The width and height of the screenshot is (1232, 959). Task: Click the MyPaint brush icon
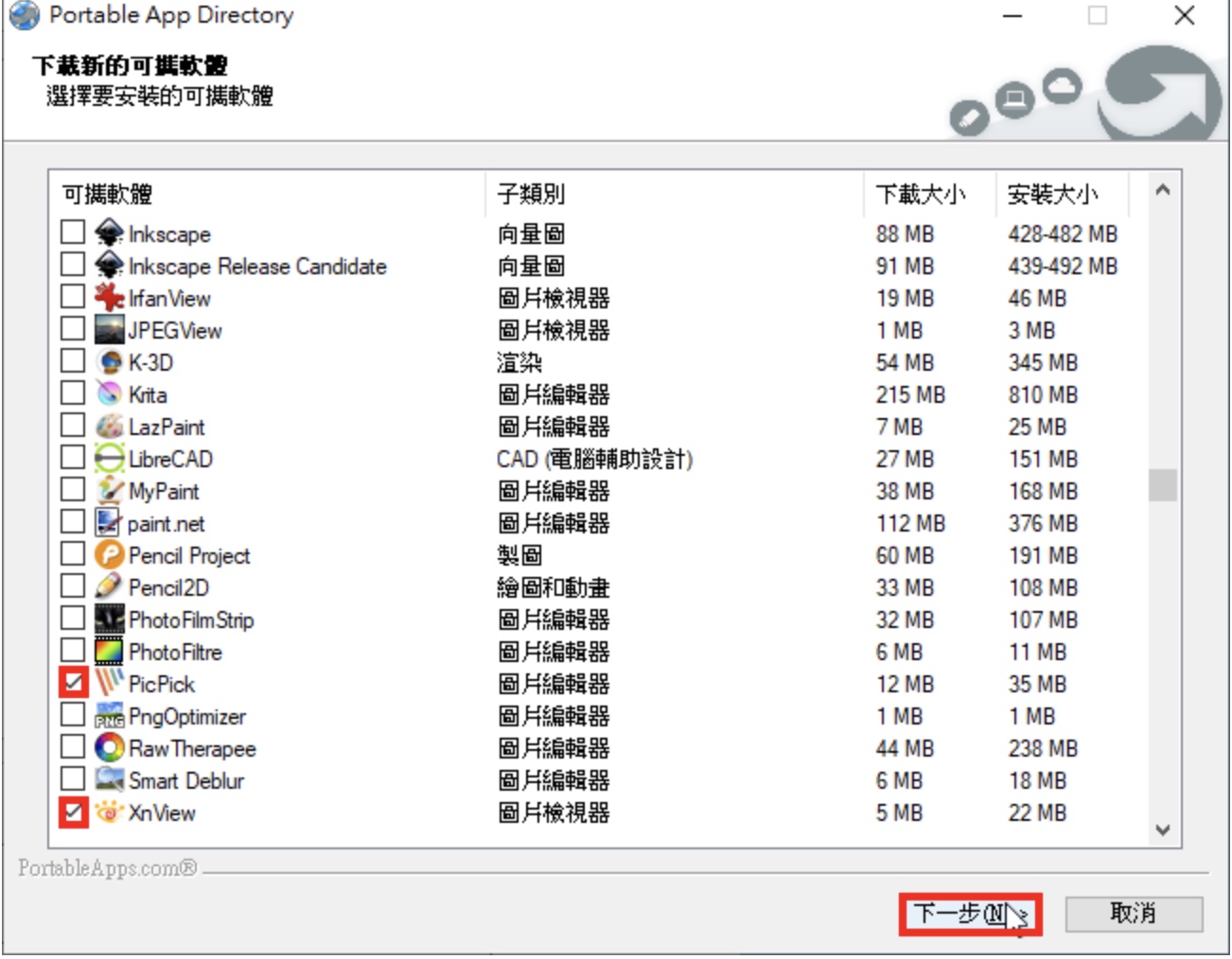tap(109, 490)
